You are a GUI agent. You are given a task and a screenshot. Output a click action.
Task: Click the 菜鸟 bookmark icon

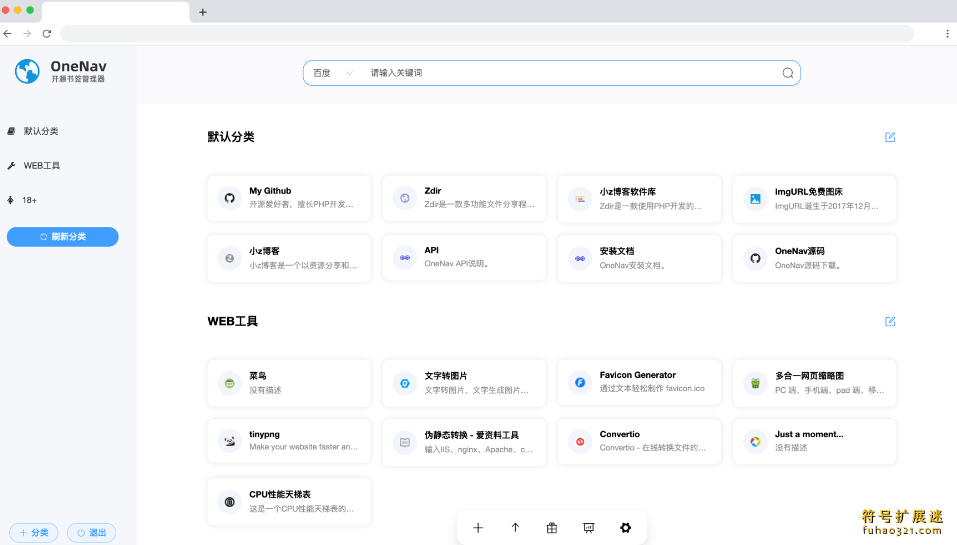[x=229, y=383]
